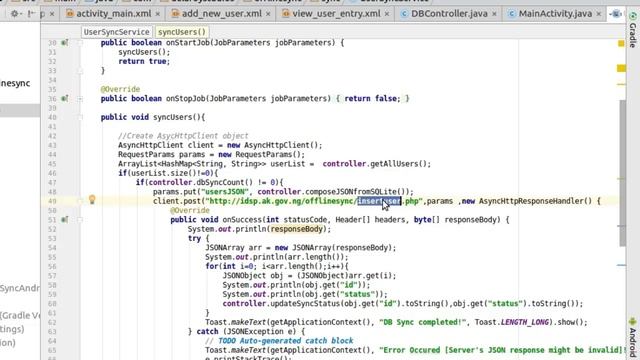Click the XML file icon of activity_main.xml tab
The height and width of the screenshot is (360, 640).
(x=70, y=14)
